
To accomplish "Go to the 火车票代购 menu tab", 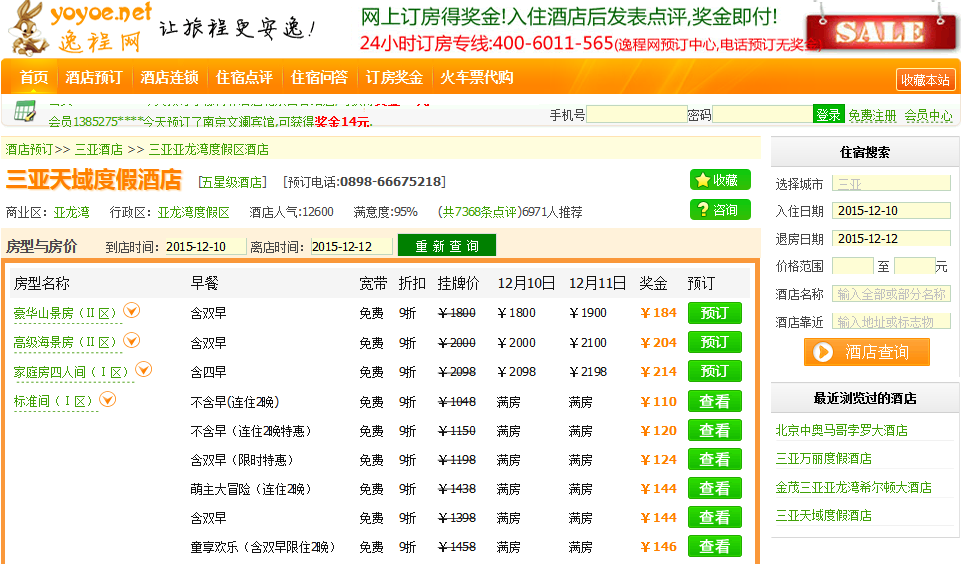I will pyautogui.click(x=477, y=78).
